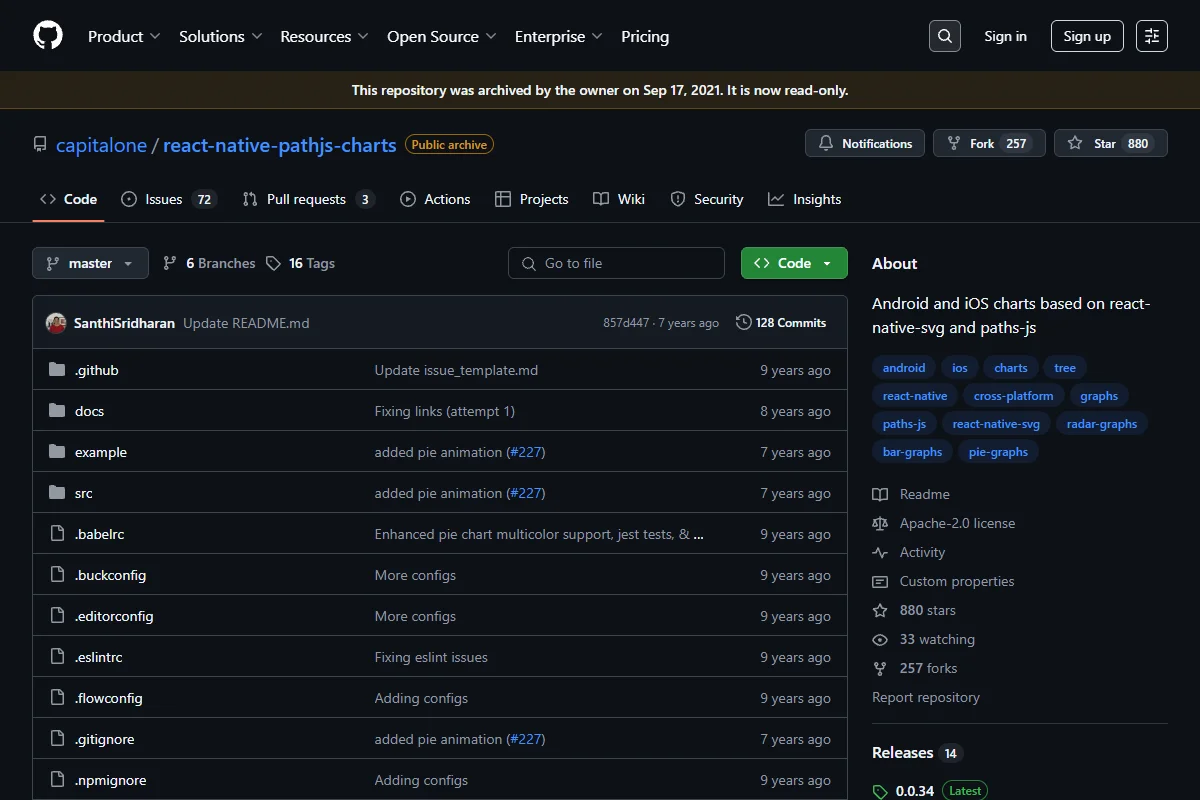This screenshot has height=800, width=1200.
Task: Open the search magnifier icon in header
Action: click(944, 36)
